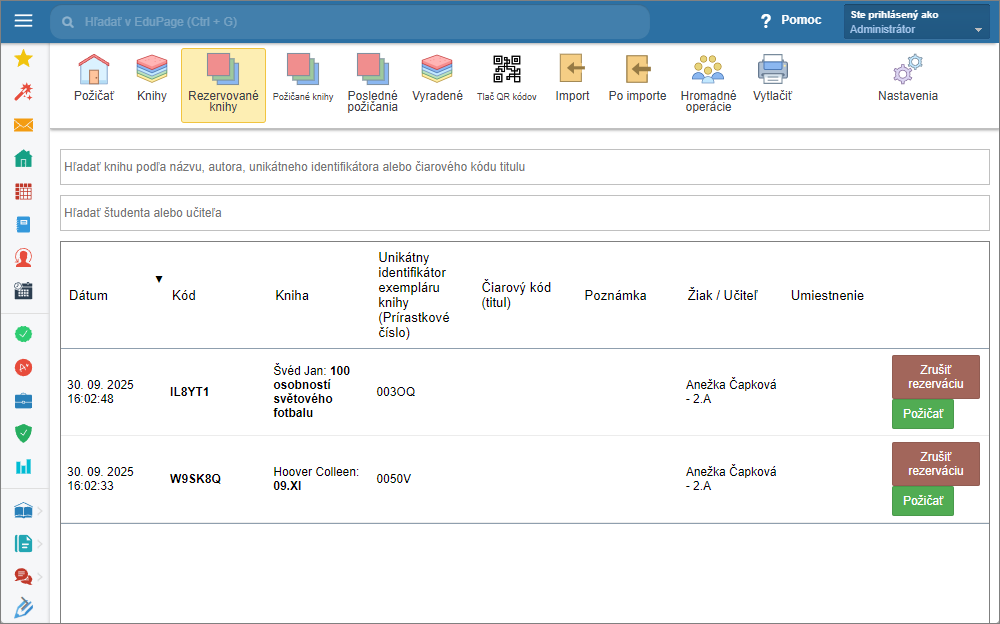The width and height of the screenshot is (1000, 624).
Task: Open the Požičať lending icon
Action: point(93,80)
